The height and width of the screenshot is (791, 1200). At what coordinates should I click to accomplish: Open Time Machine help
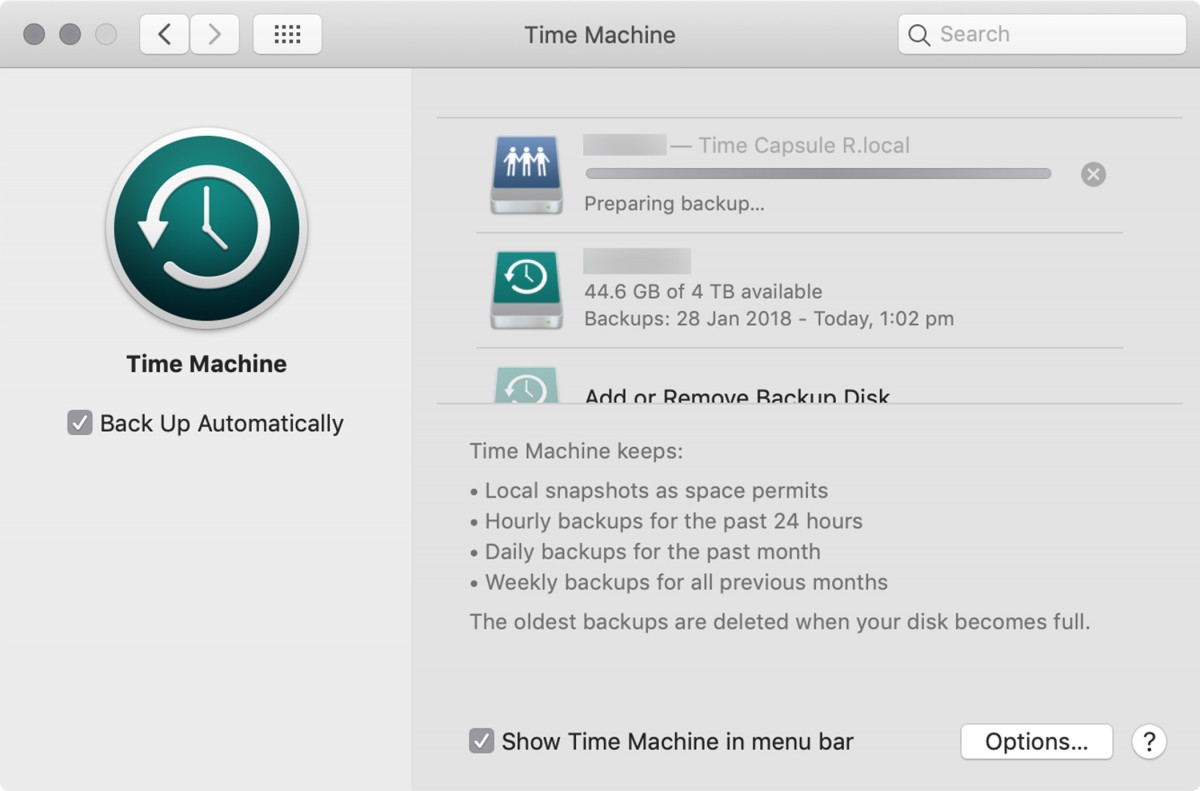pos(1149,742)
